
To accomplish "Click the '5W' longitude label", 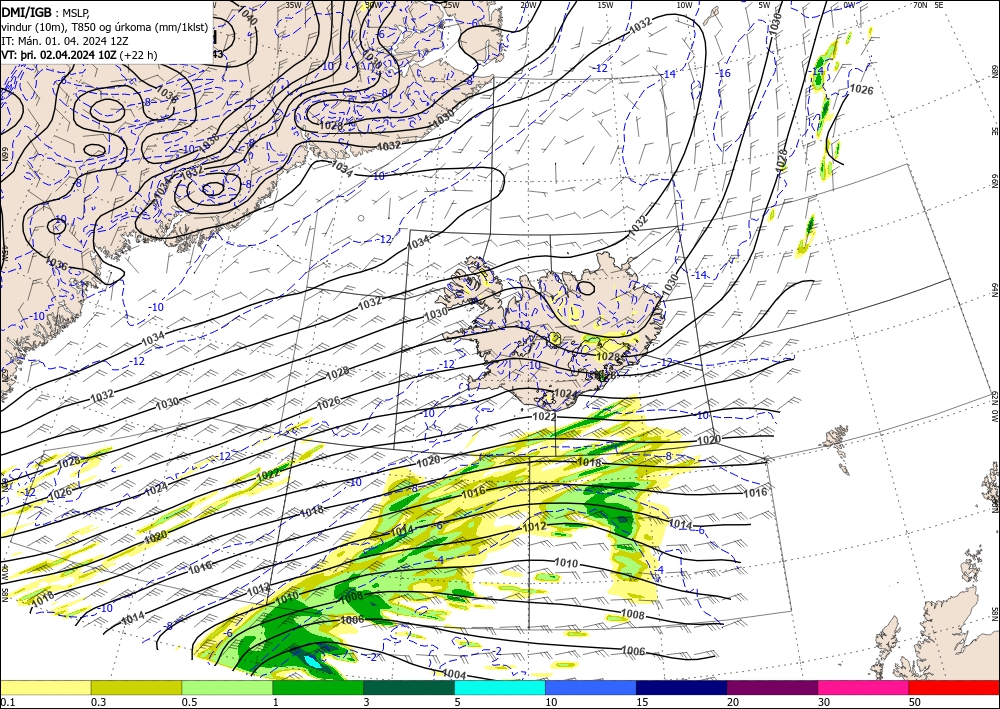I will pyautogui.click(x=765, y=4).
